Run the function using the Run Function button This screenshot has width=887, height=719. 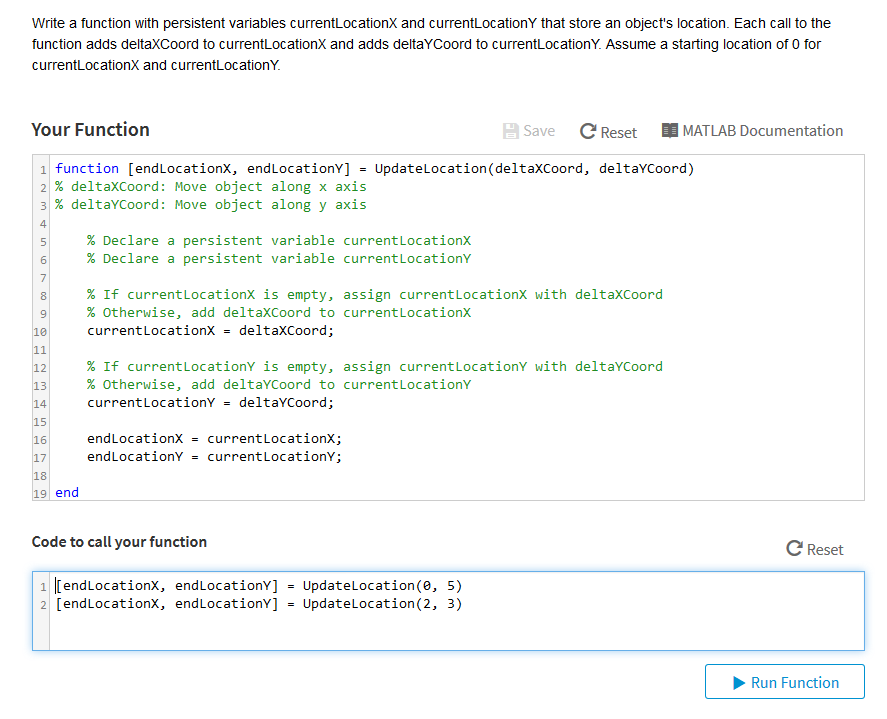(x=785, y=681)
